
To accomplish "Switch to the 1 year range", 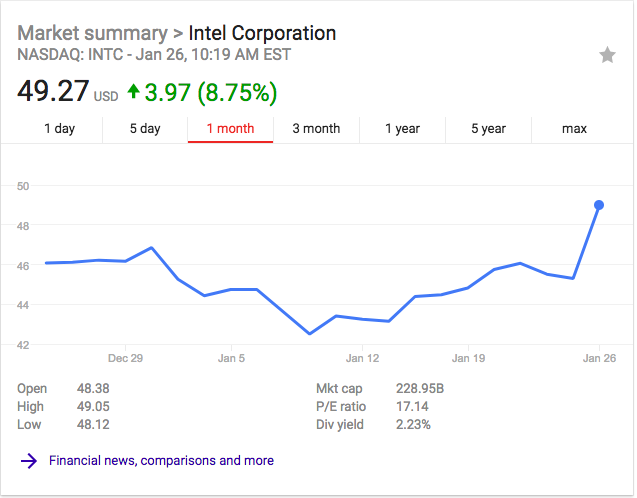I will (403, 128).
